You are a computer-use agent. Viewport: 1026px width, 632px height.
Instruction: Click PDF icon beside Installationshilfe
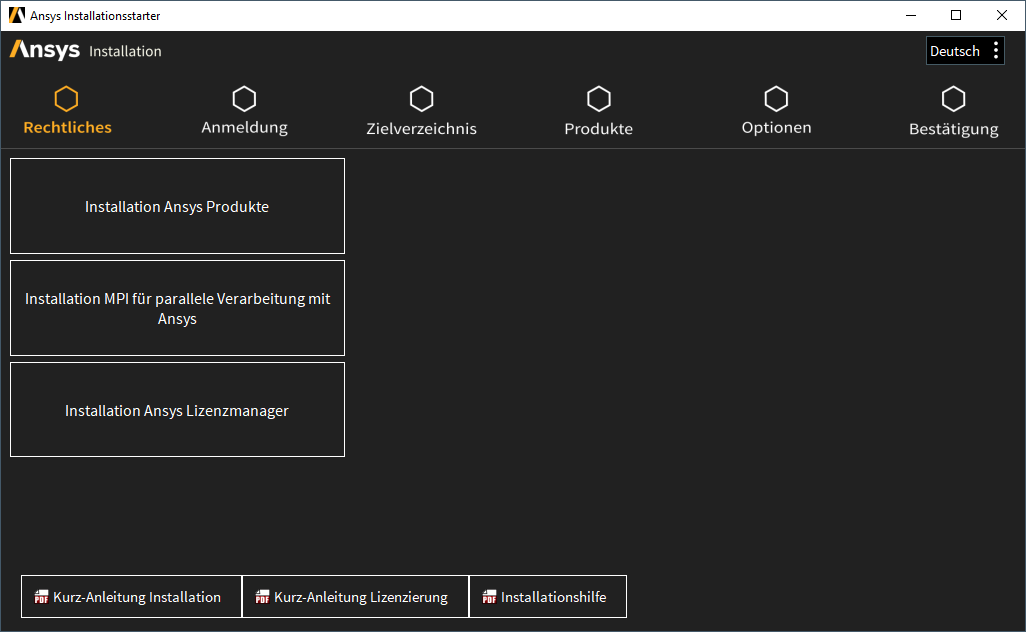pyautogui.click(x=489, y=597)
